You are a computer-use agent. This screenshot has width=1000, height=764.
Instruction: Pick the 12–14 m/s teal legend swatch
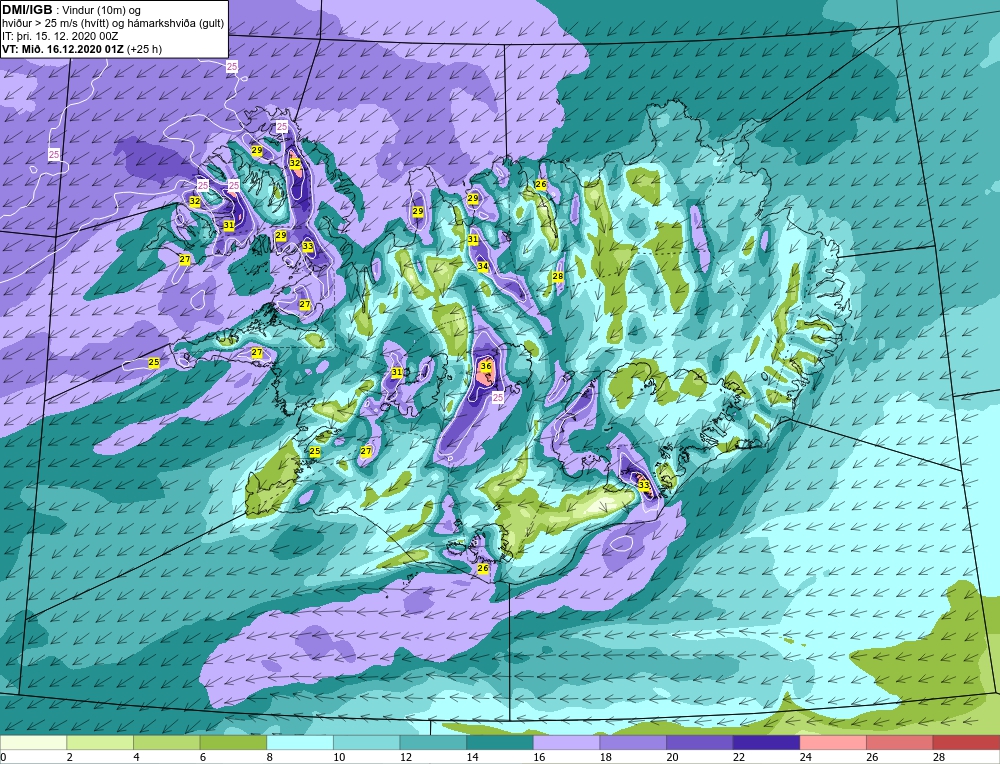[x=433, y=742]
